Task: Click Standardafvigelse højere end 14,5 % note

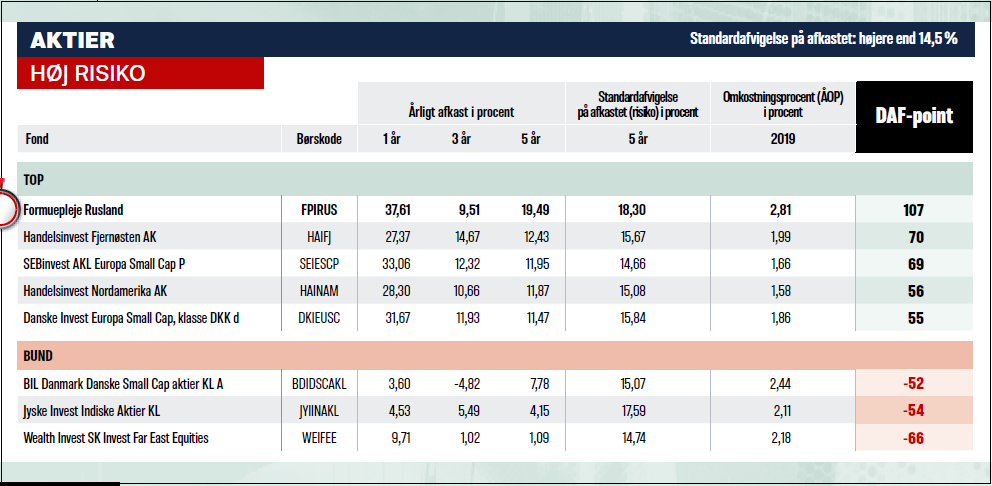Action: [824, 39]
